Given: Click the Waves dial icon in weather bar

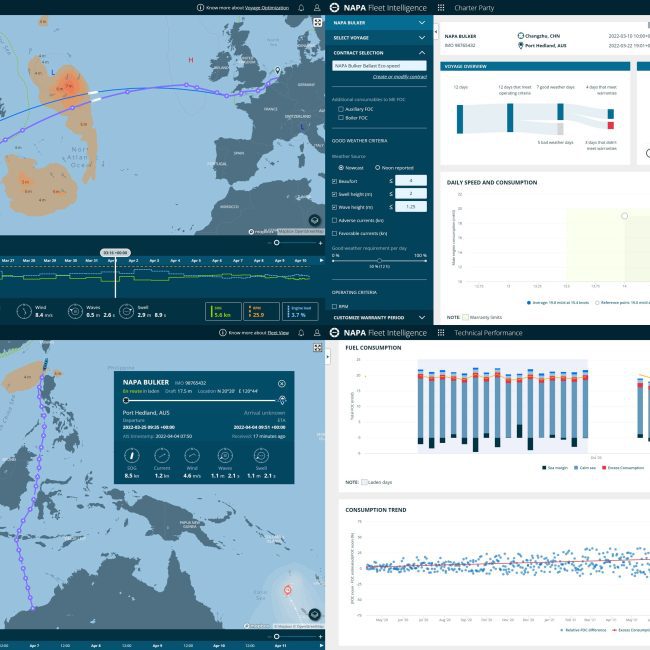Looking at the screenshot, I should point(75,311).
